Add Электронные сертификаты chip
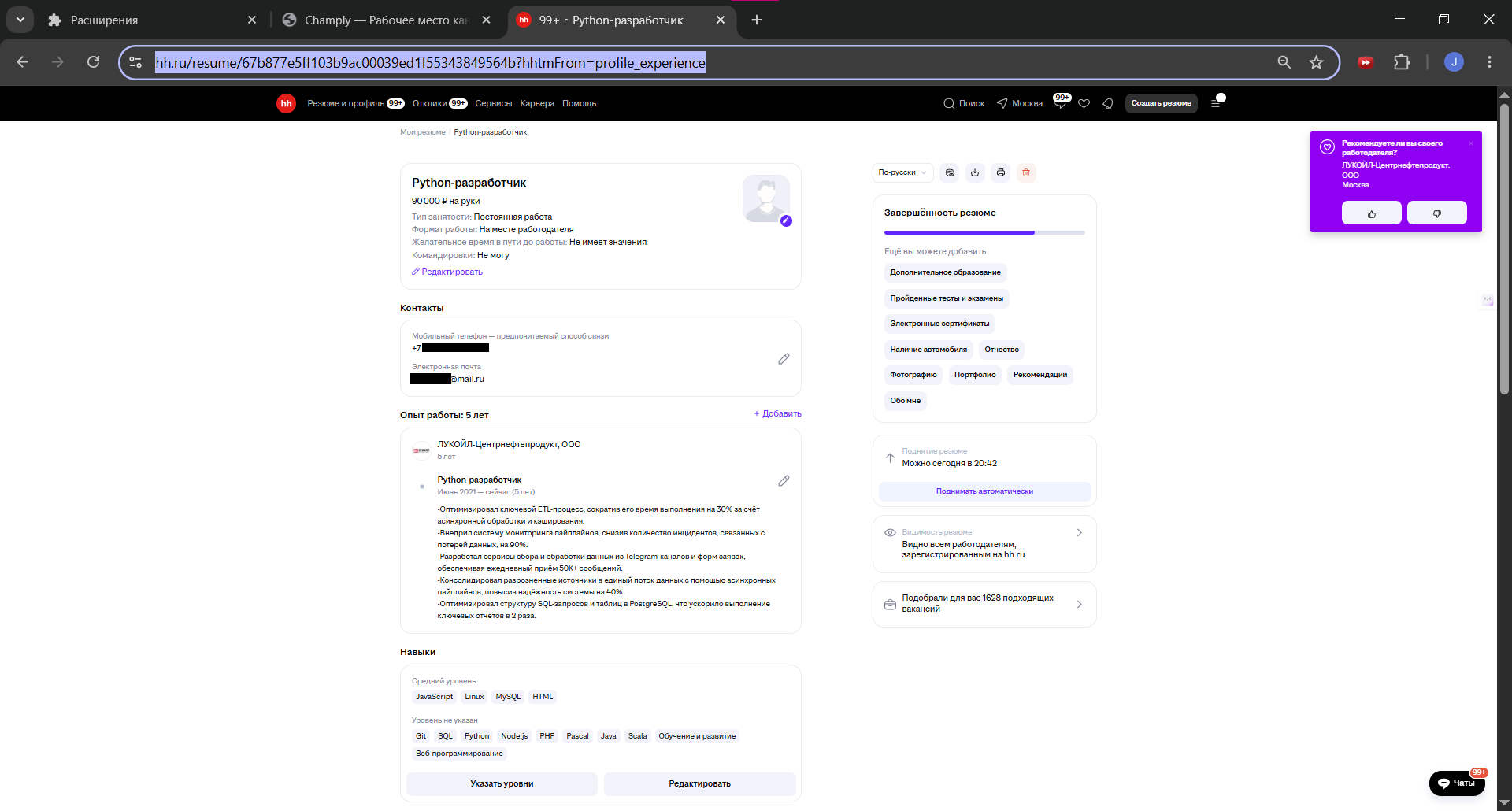Viewport: 1512px width, 811px height. point(939,324)
